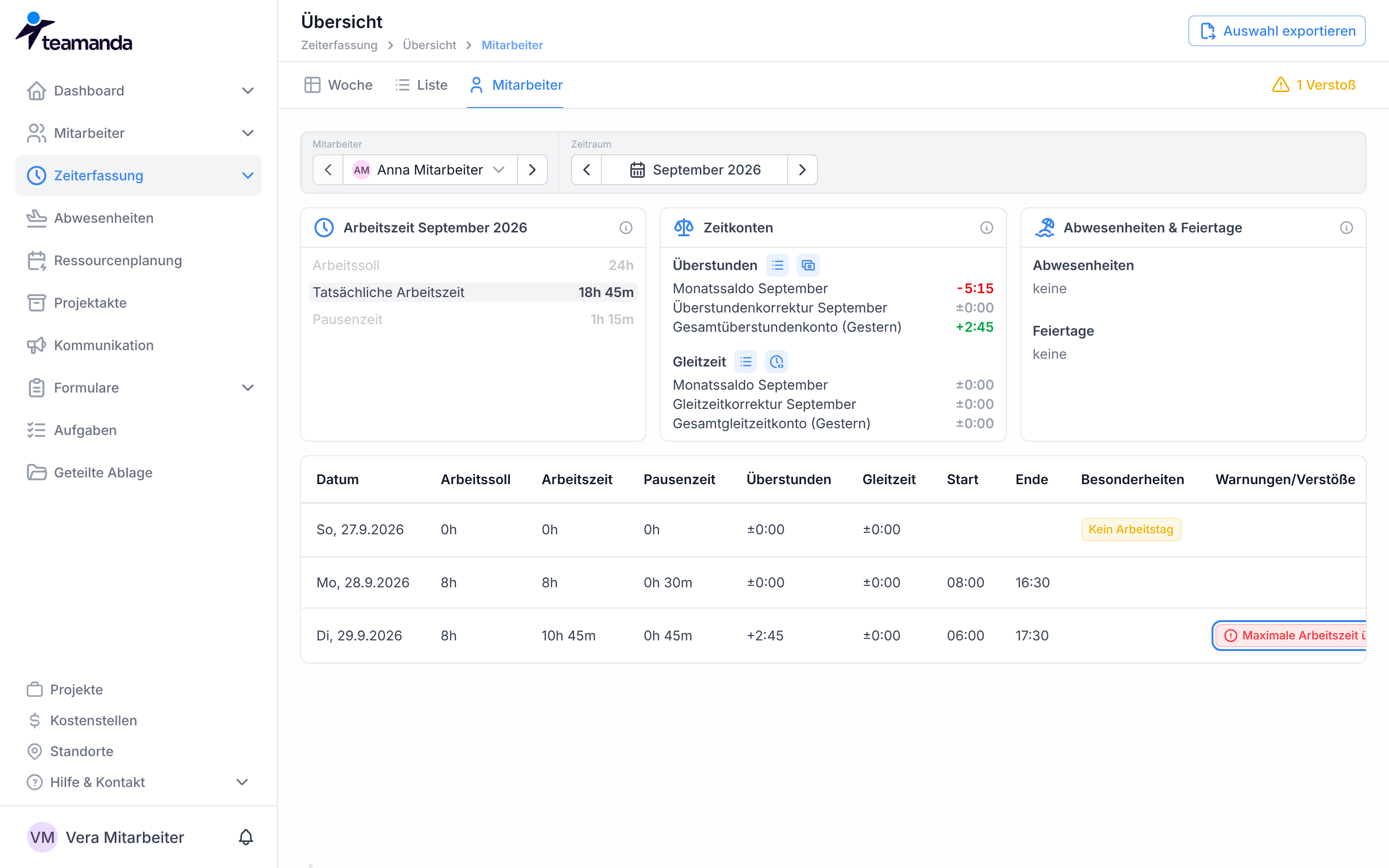This screenshot has height=868, width=1389.
Task: Open Geteilte Ablage in the sidebar
Action: [x=138, y=473]
